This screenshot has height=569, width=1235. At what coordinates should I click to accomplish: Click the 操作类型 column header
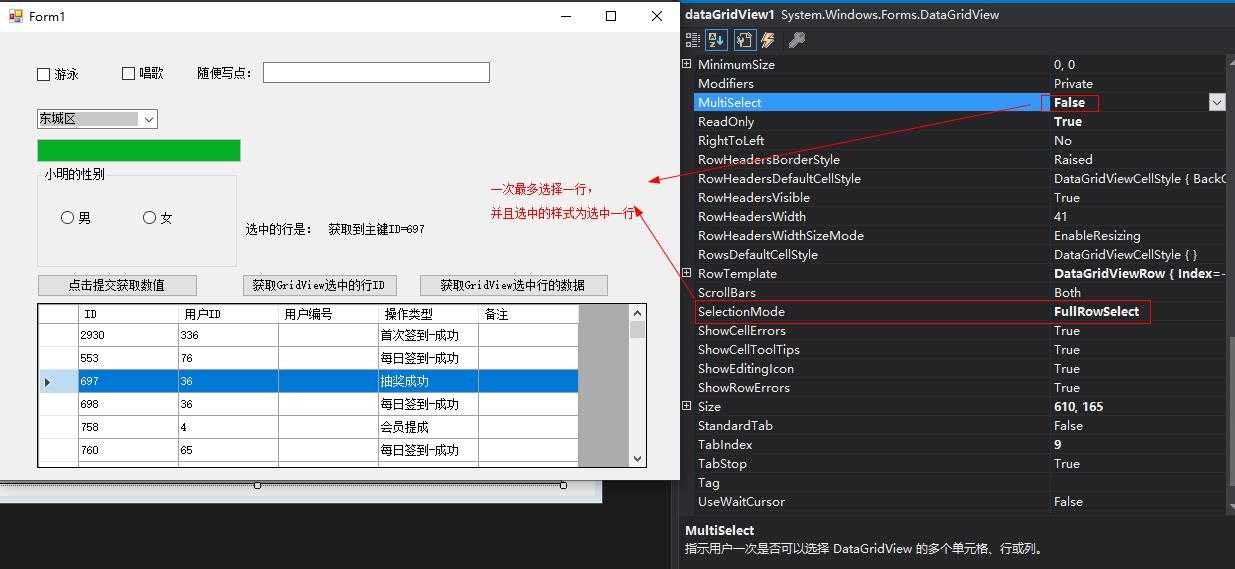tap(429, 314)
